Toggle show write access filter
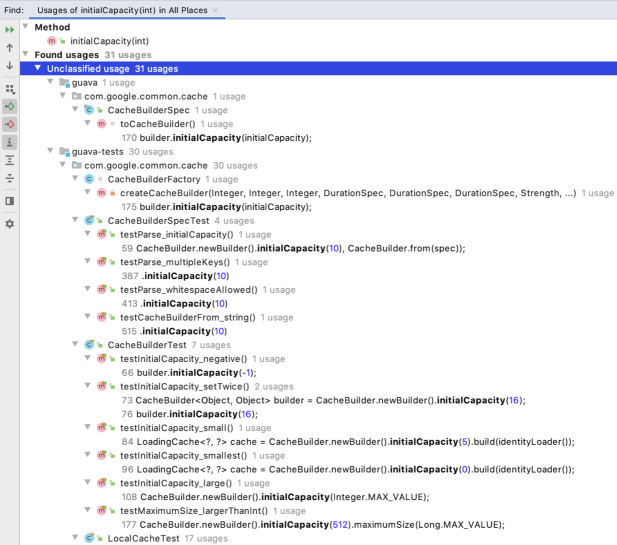This screenshot has height=545, width=617. pos(9,124)
